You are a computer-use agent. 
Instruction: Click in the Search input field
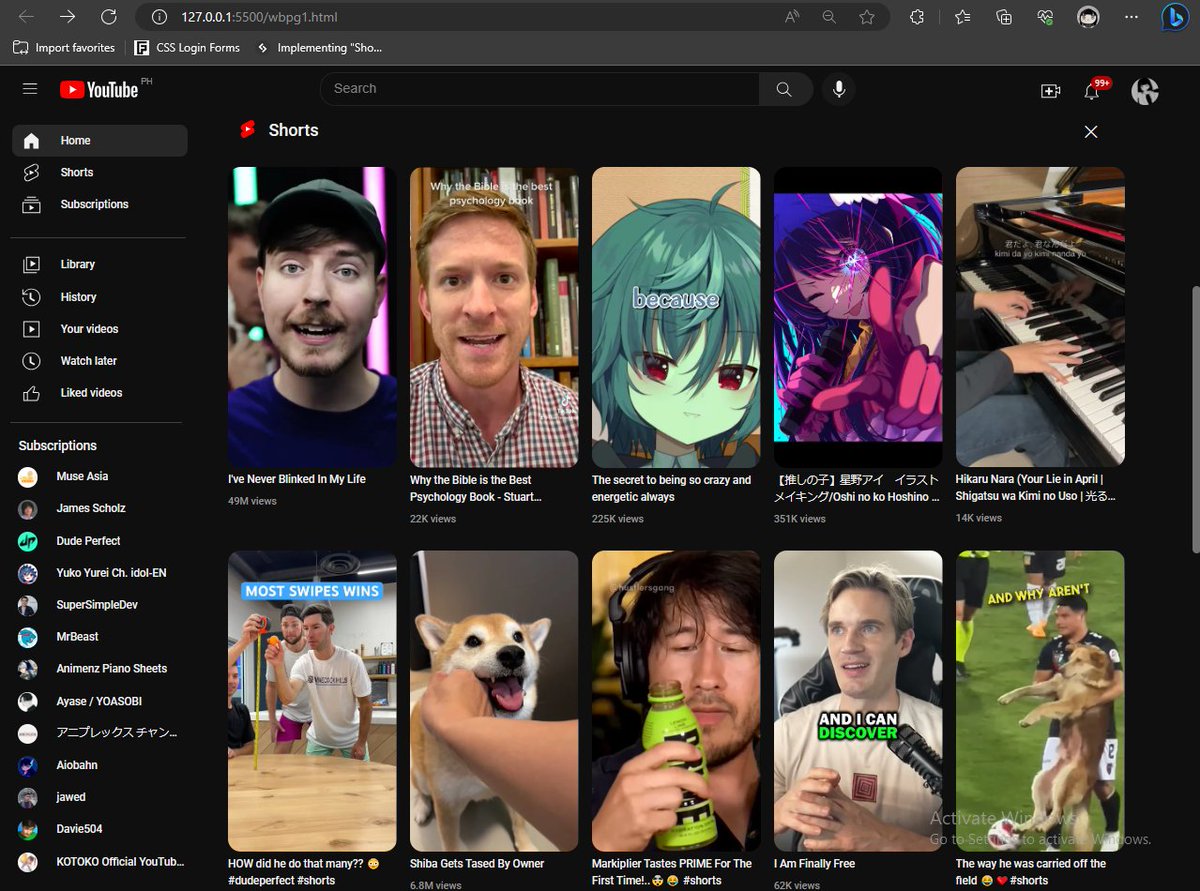click(x=540, y=89)
